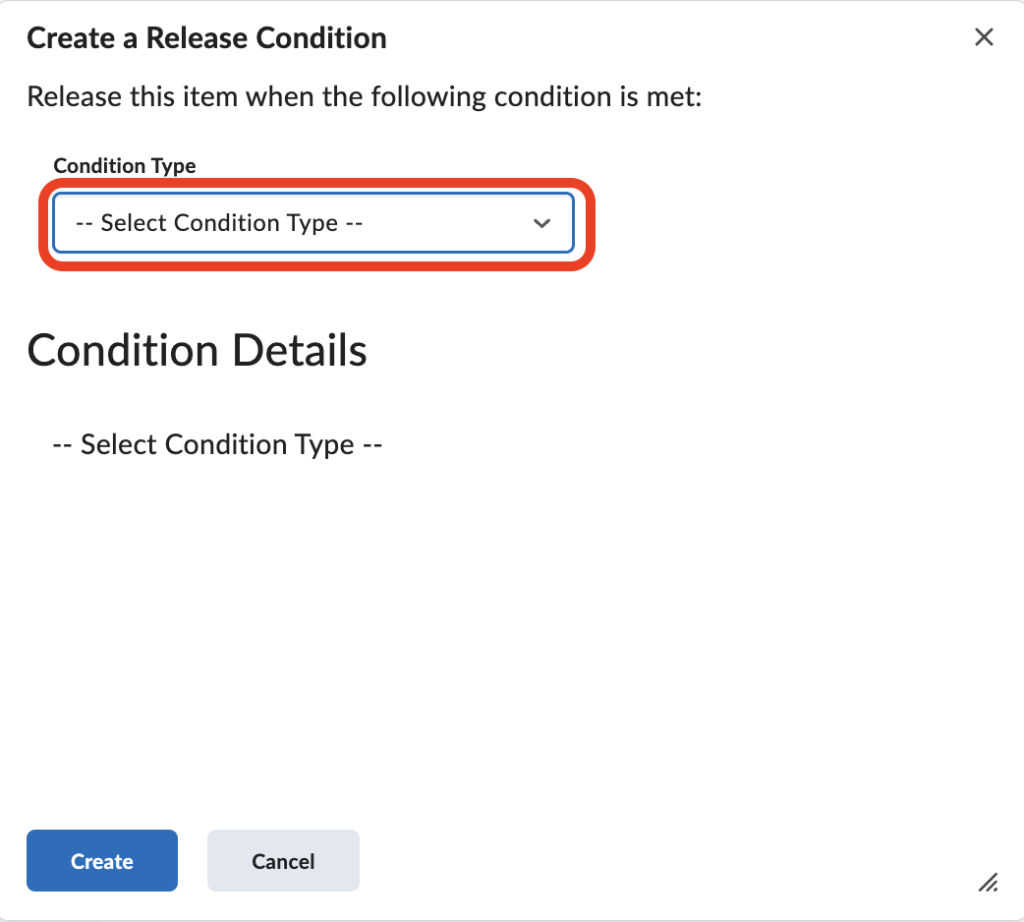The height and width of the screenshot is (922, 1024).
Task: Click the highlighted condition type selector
Action: [313, 223]
